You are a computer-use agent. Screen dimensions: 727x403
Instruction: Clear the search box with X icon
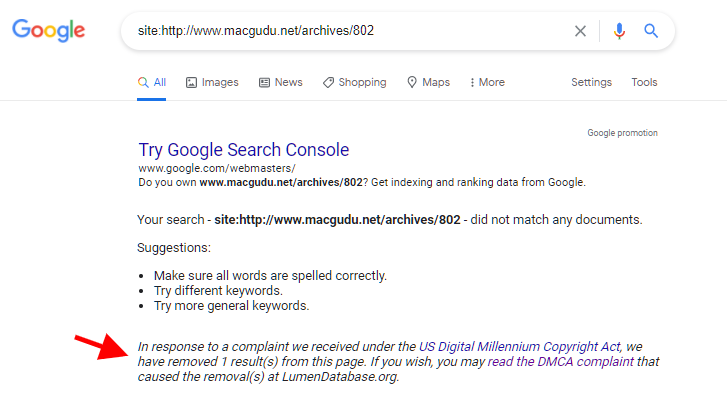click(580, 31)
